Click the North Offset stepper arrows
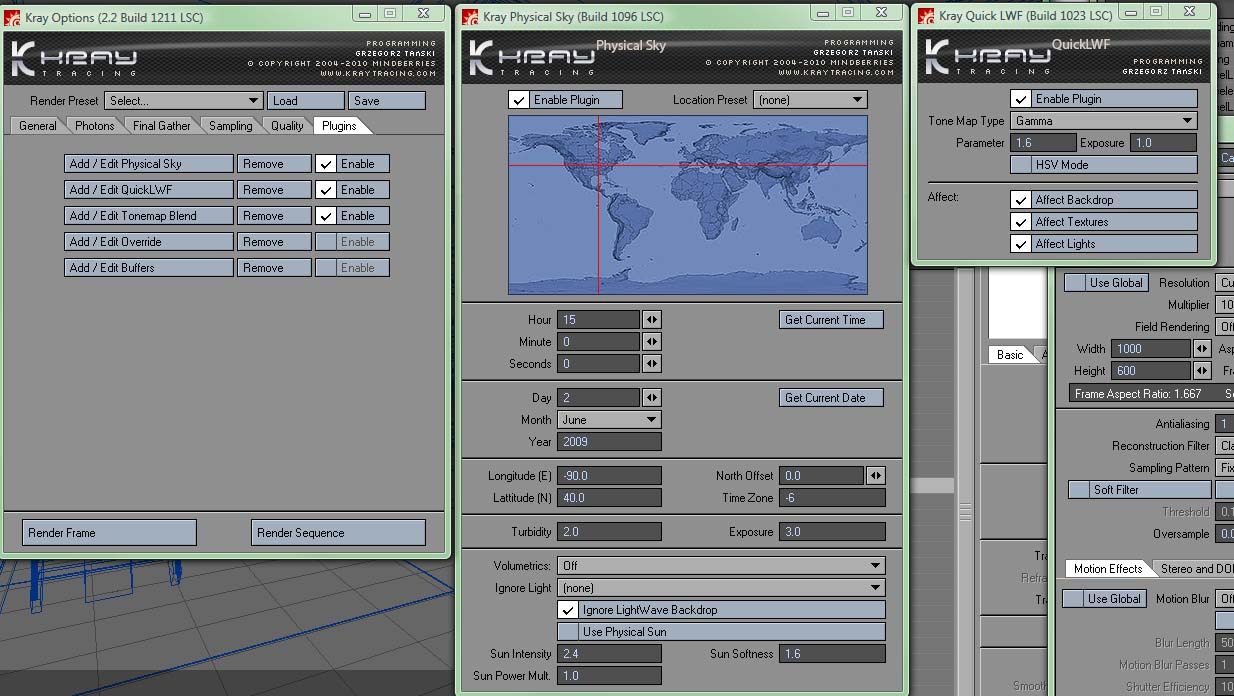Viewport: 1234px width, 696px height. [875, 476]
